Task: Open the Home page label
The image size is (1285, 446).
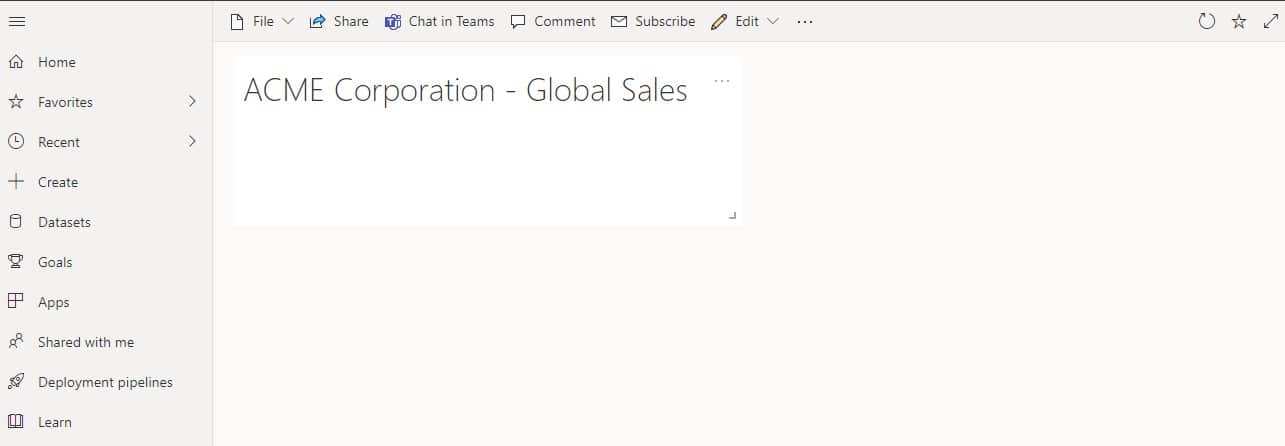Action: [57, 62]
